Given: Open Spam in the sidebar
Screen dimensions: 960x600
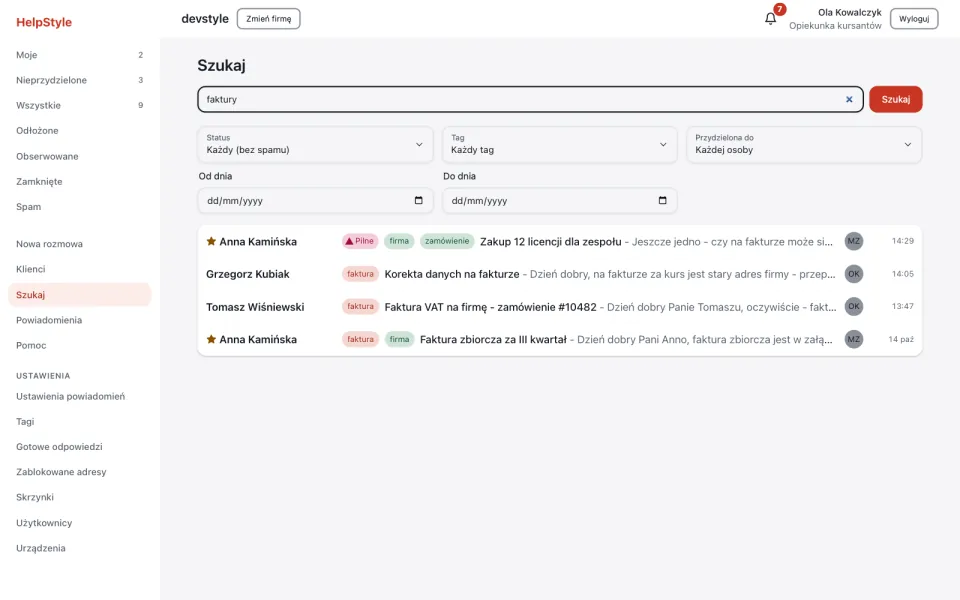Looking at the screenshot, I should tap(80, 206).
